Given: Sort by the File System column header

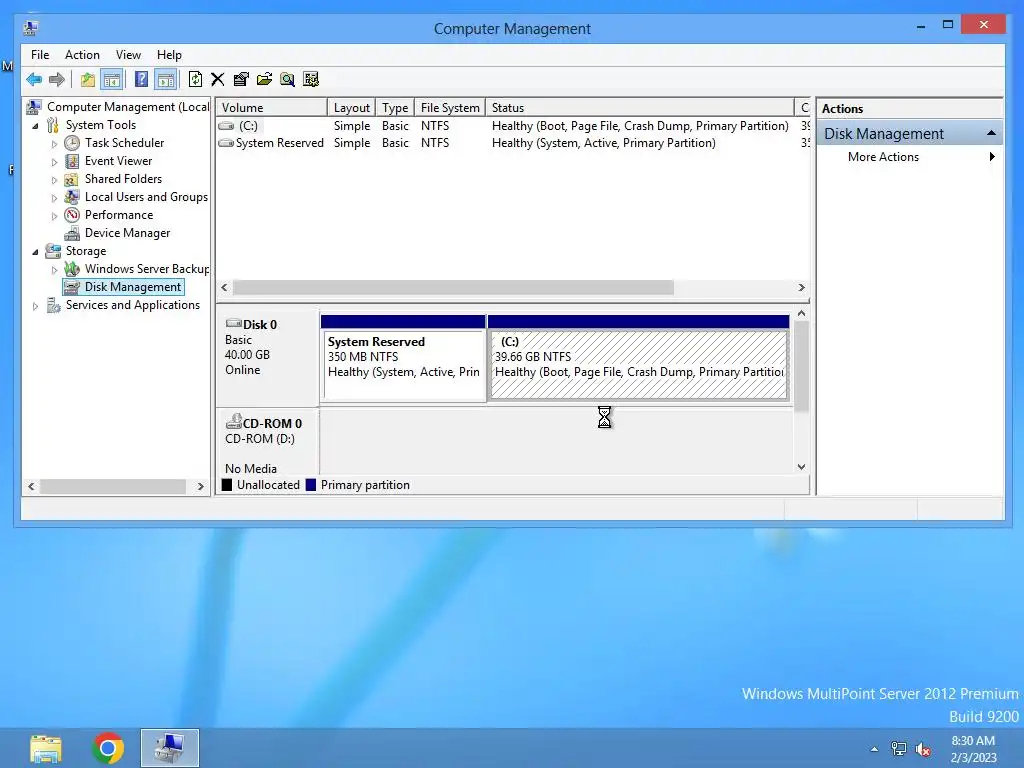Looking at the screenshot, I should (x=450, y=108).
